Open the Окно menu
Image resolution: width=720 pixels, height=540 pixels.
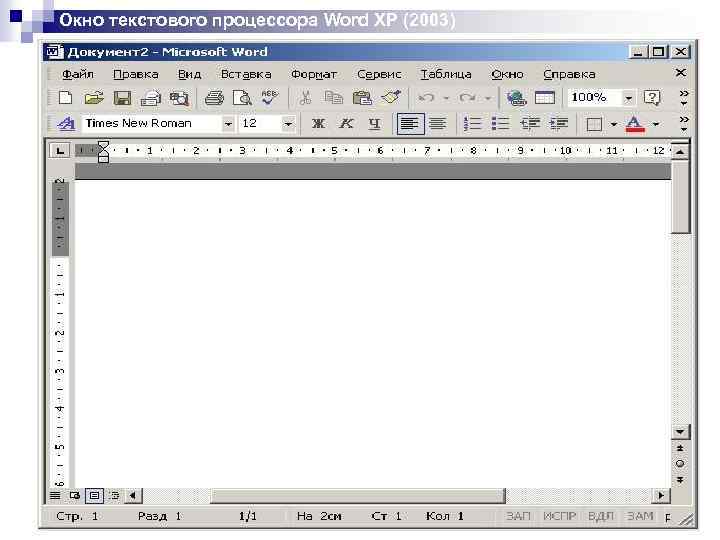point(507,74)
